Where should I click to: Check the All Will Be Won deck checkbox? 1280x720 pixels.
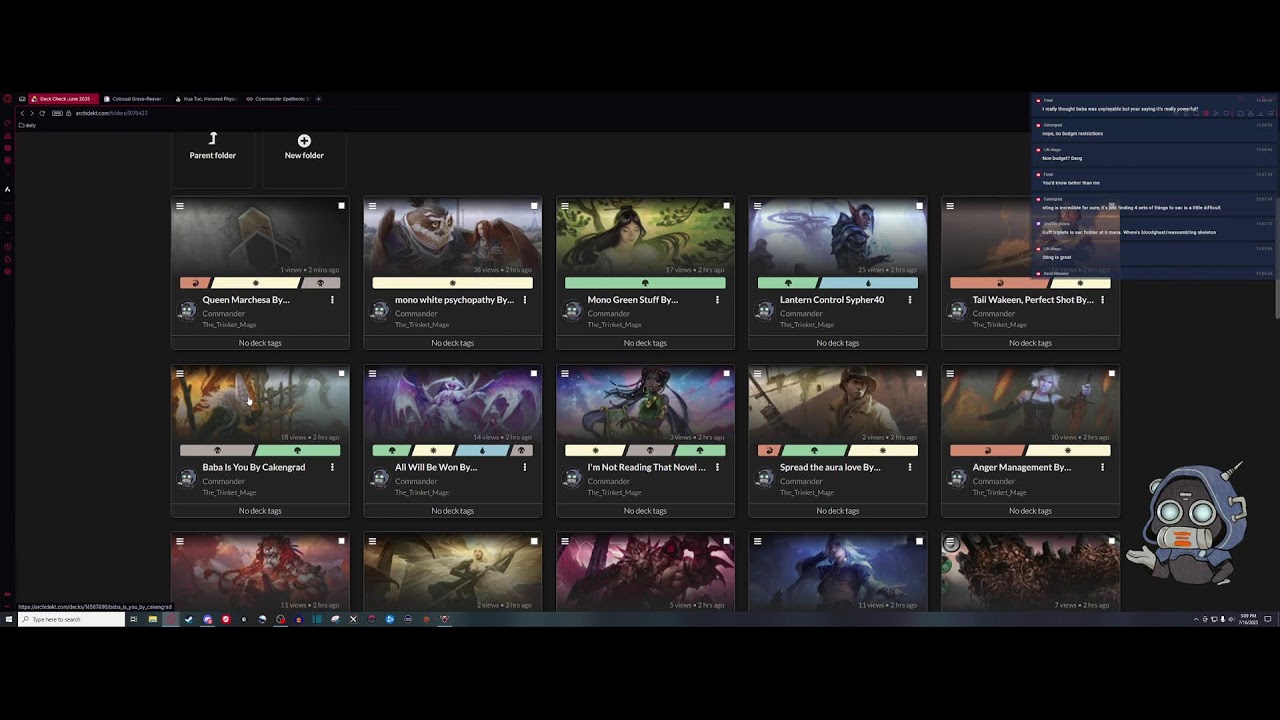[534, 374]
